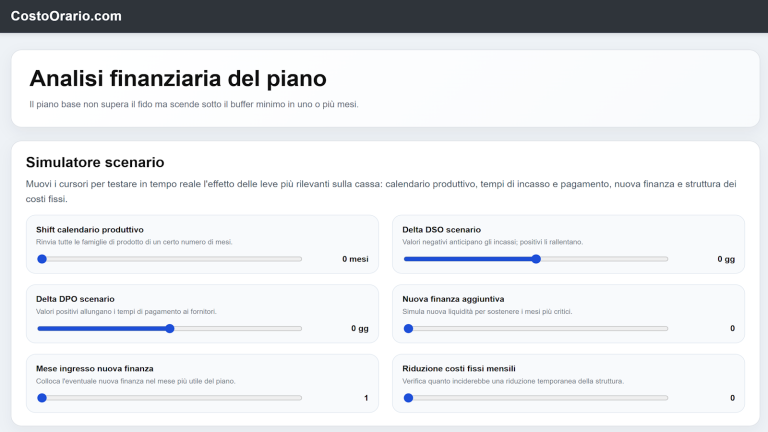This screenshot has width=768, height=432.
Task: Click the Shift calendario produttivo slider handle
Action: [x=42, y=259]
